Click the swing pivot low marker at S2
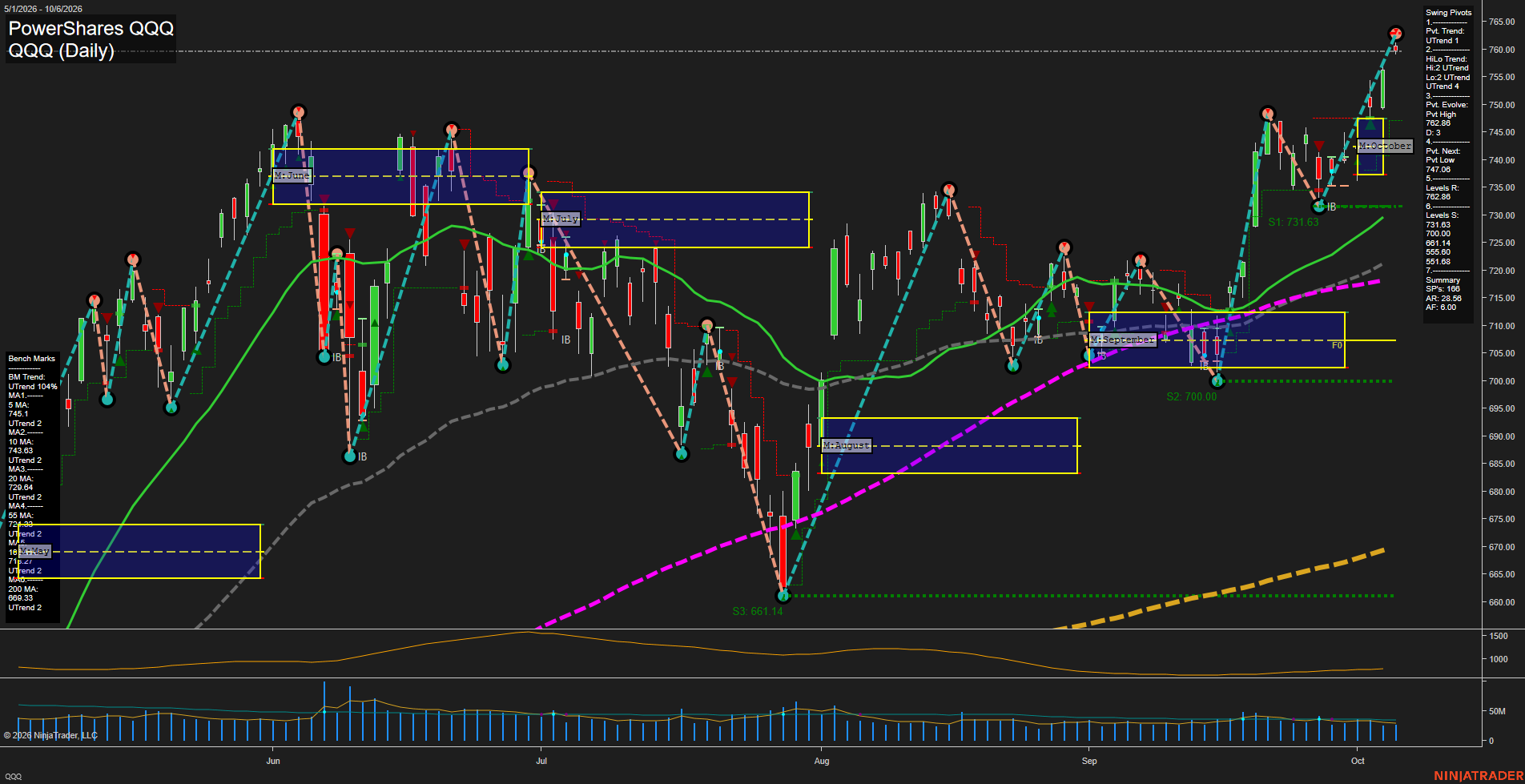The image size is (1525, 784). (1217, 381)
